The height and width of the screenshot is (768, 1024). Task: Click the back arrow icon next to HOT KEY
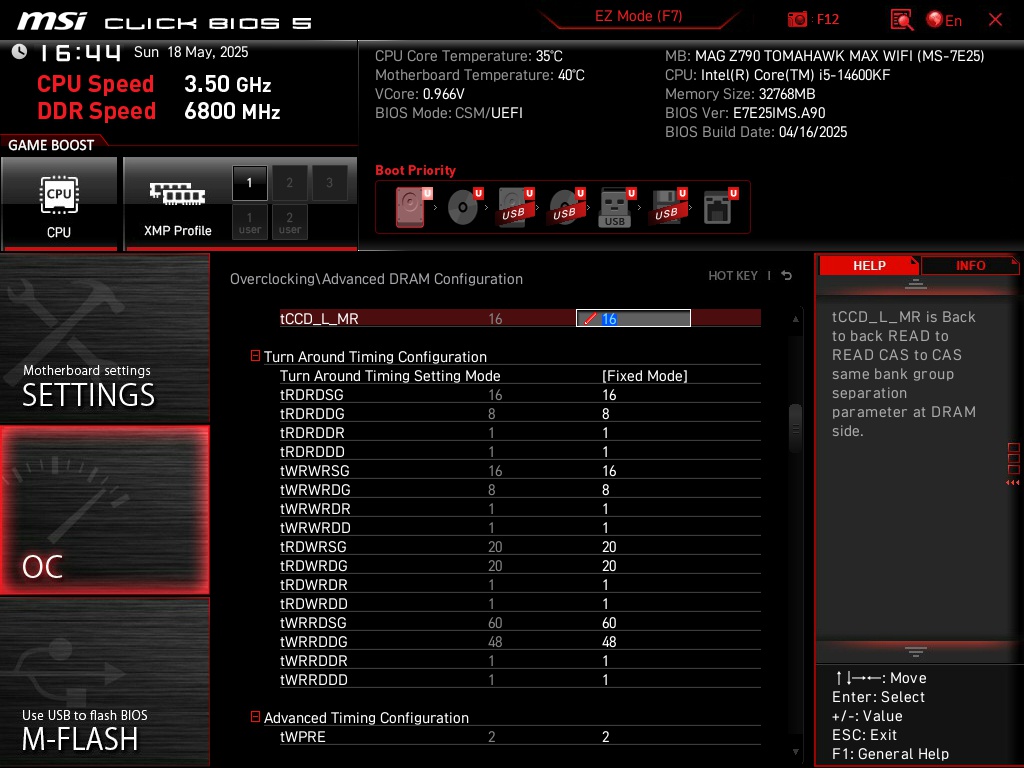point(787,276)
